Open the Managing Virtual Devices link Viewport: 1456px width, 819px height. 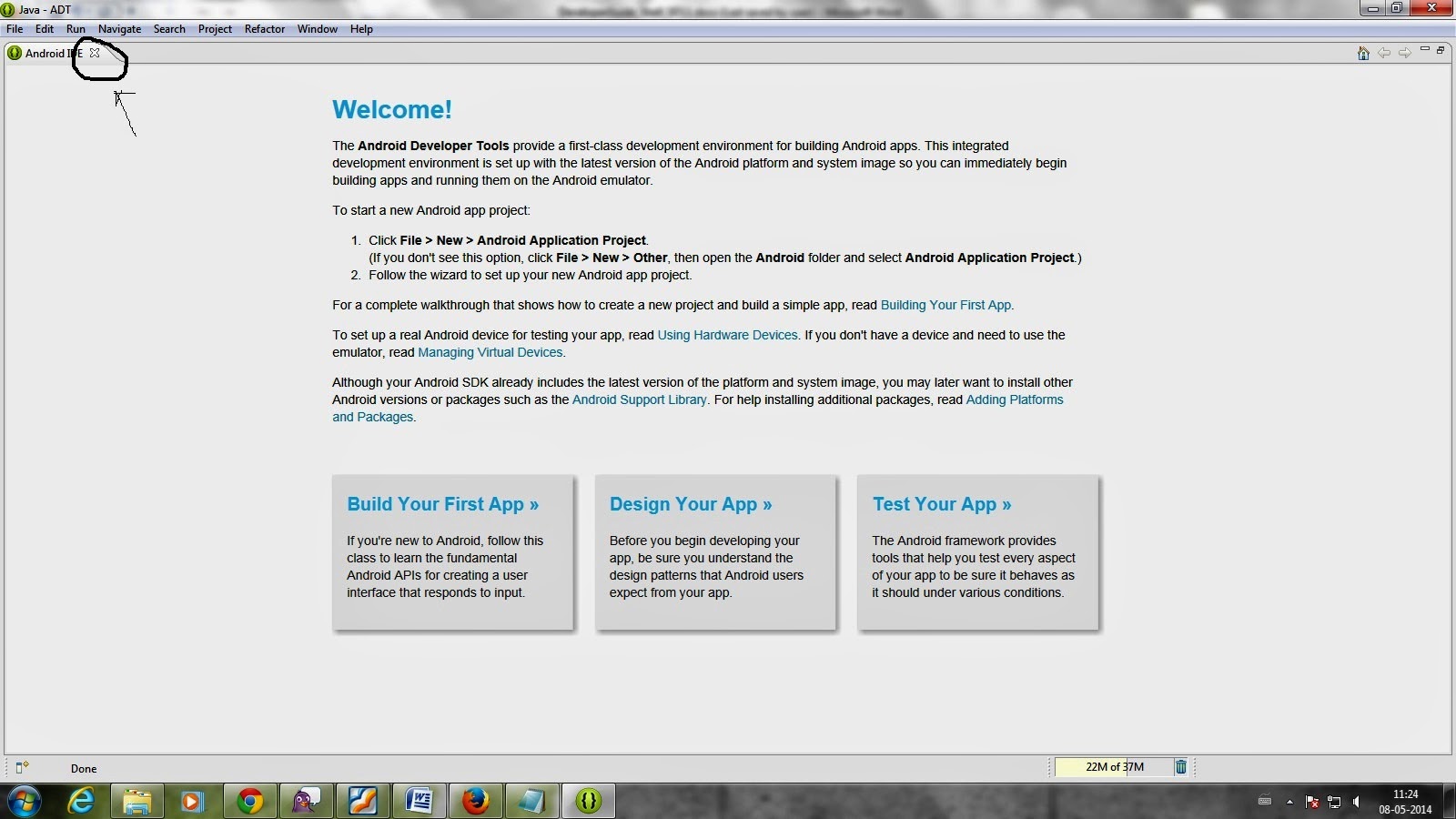pyautogui.click(x=490, y=352)
